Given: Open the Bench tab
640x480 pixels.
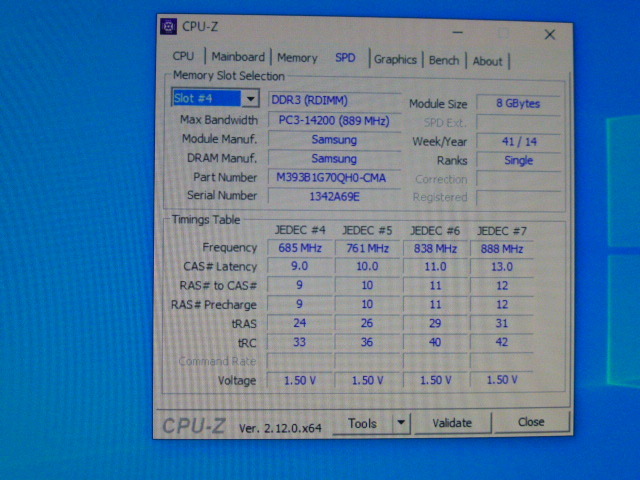Looking at the screenshot, I should (x=444, y=61).
